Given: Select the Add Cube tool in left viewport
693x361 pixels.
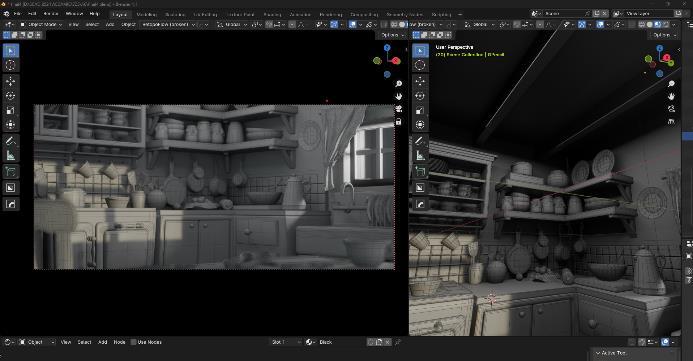Looking at the screenshot, I should point(11,171).
